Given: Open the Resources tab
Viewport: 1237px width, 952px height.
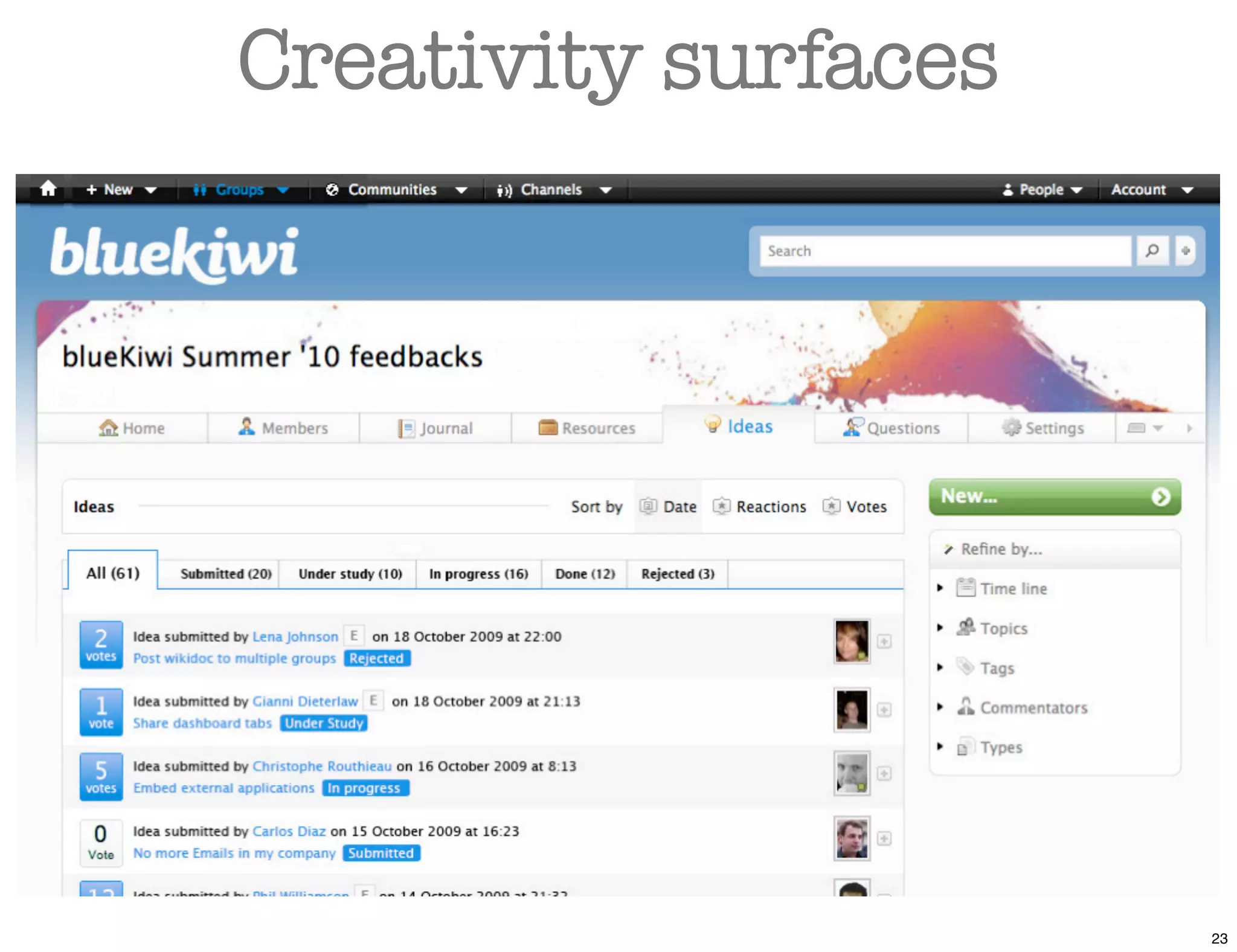Looking at the screenshot, I should 587,428.
